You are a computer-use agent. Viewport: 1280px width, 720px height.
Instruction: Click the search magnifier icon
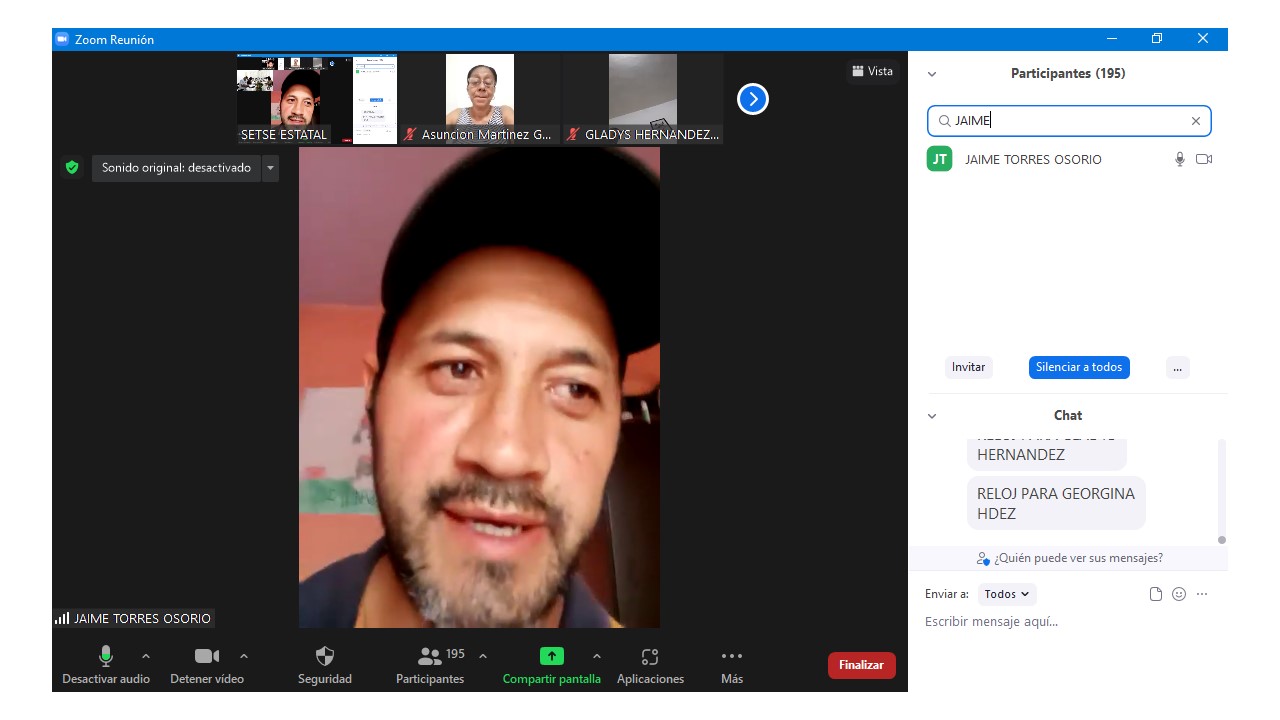(x=944, y=121)
